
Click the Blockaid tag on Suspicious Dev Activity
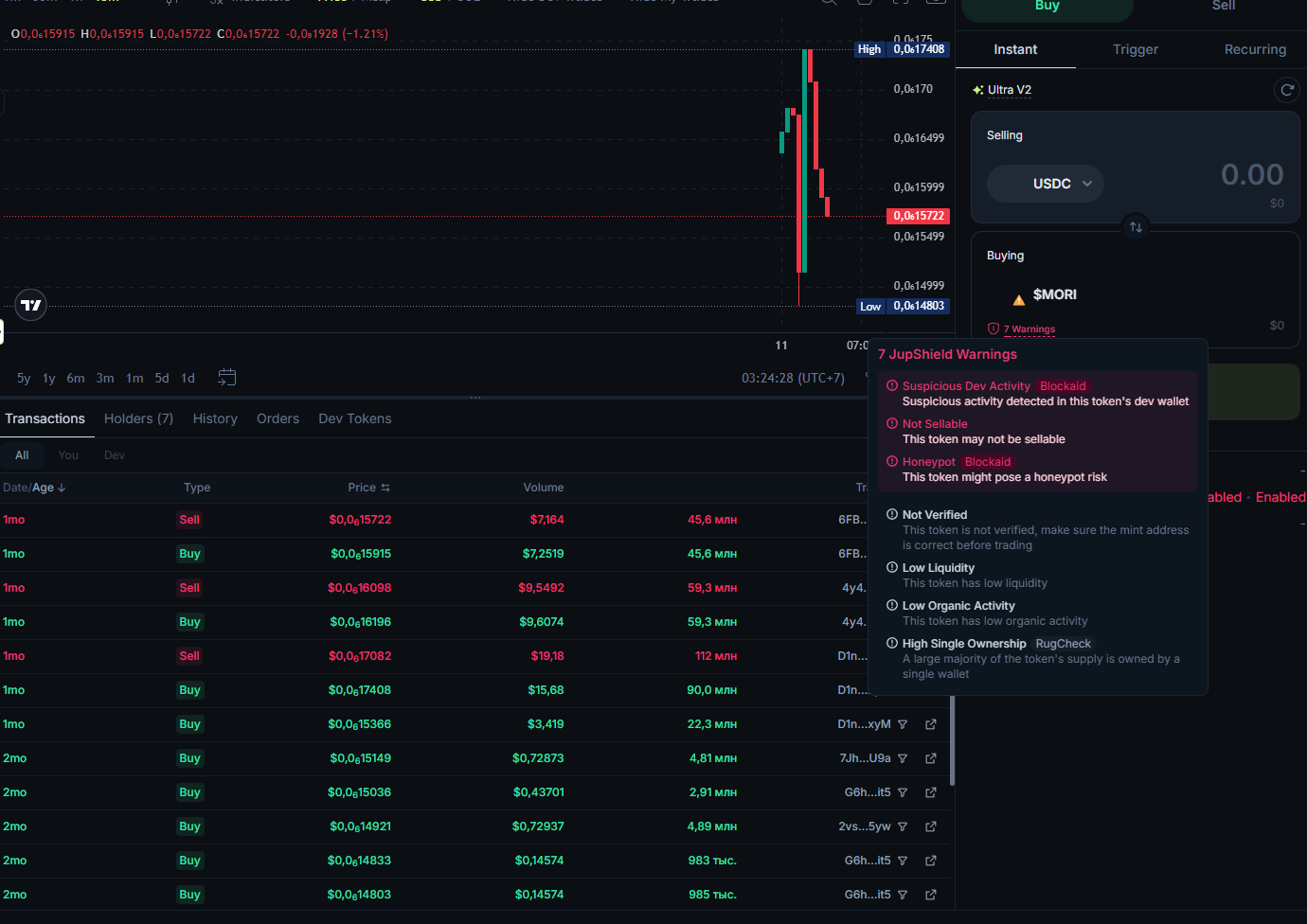click(1063, 386)
